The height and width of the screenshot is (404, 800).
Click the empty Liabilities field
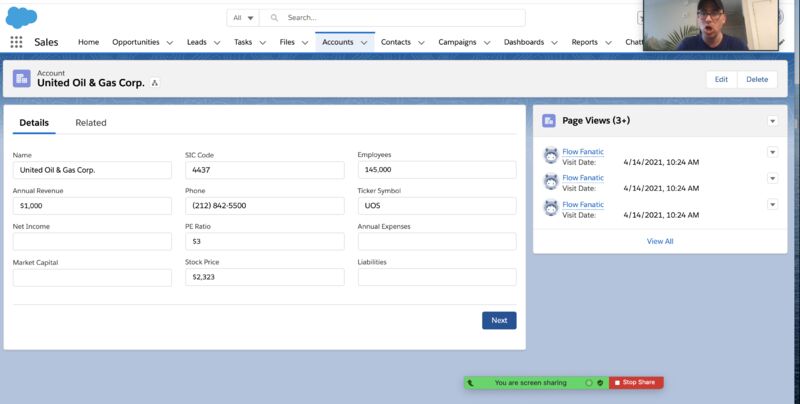tap(437, 277)
